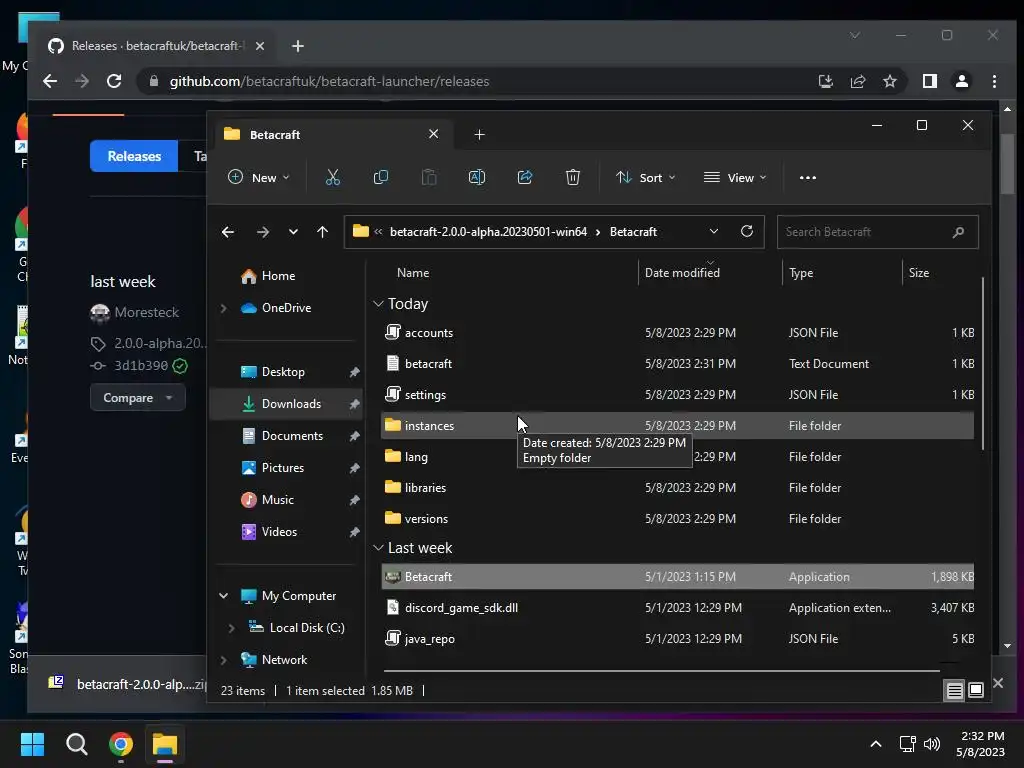Click the Delete trash can icon

[x=573, y=178]
